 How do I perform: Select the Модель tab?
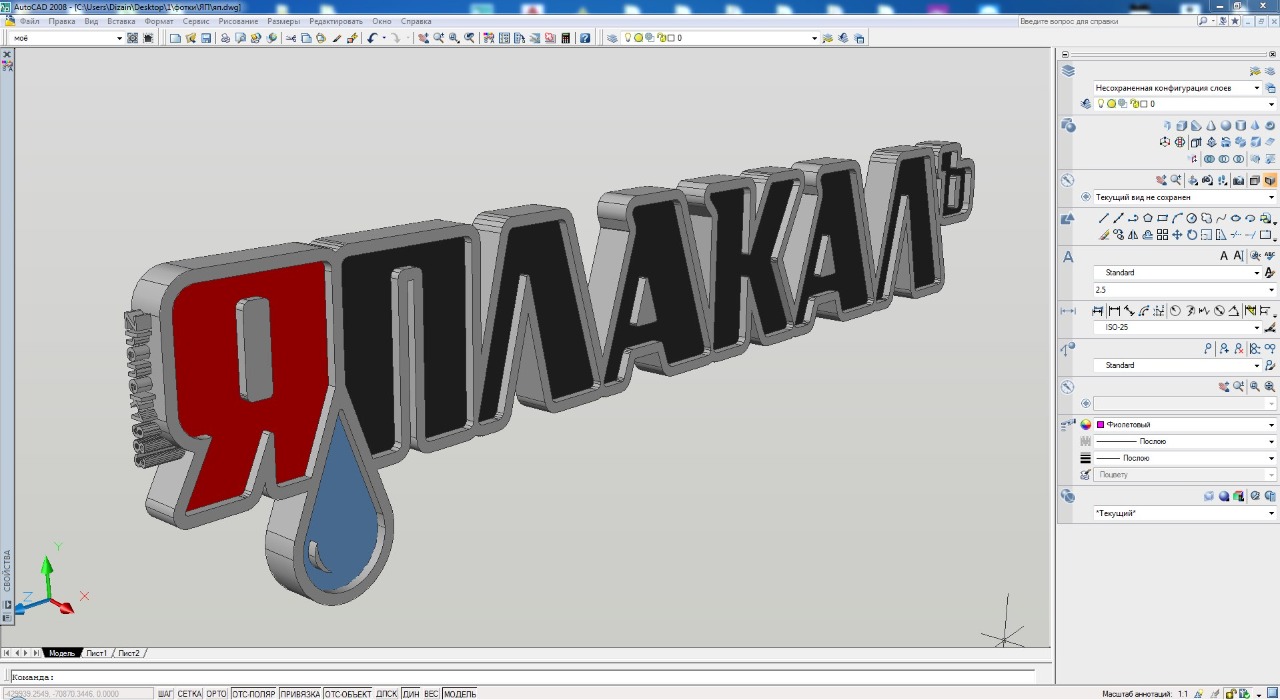[x=62, y=653]
